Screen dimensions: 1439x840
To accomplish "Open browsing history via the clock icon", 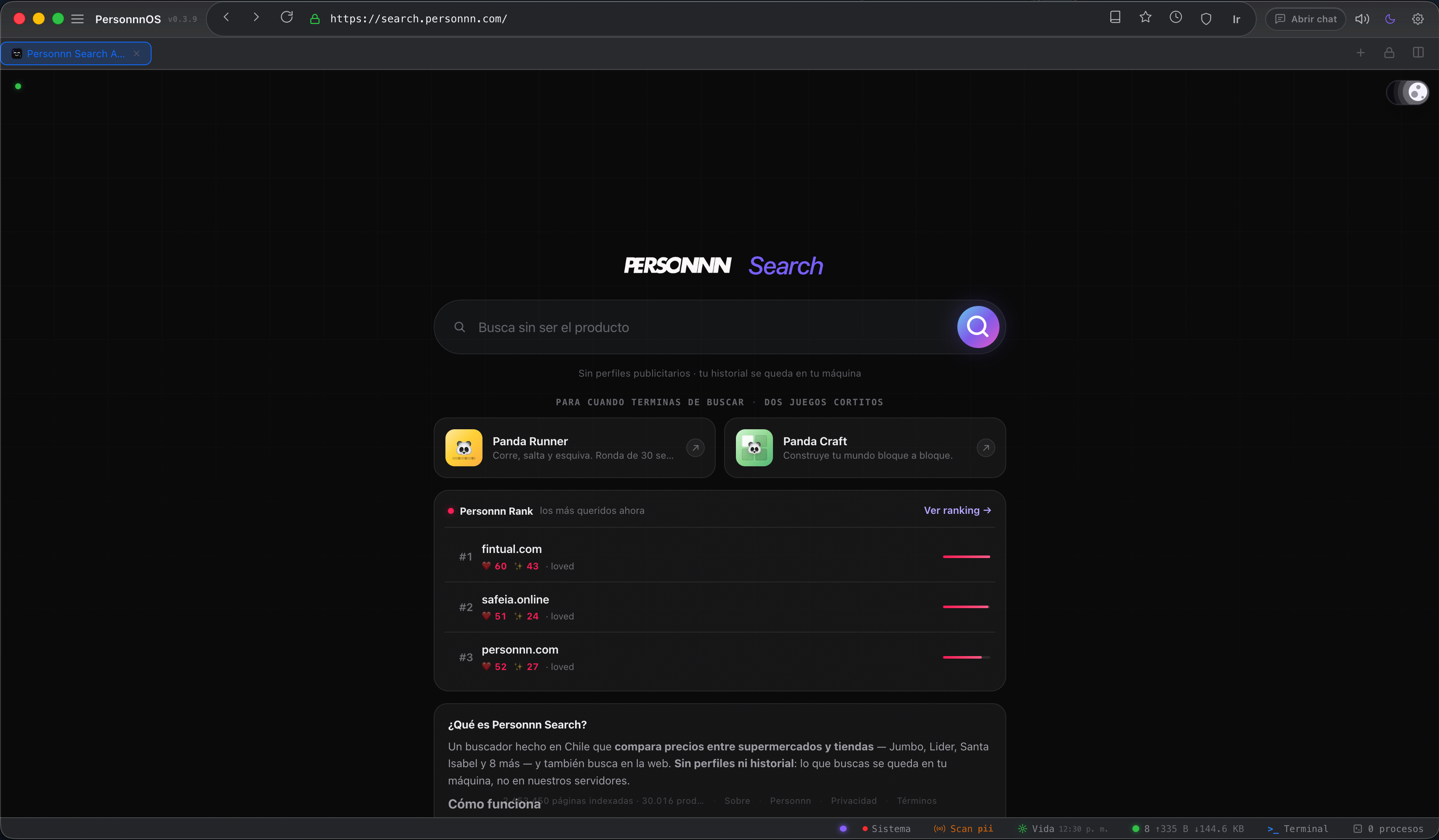I will pyautogui.click(x=1175, y=17).
